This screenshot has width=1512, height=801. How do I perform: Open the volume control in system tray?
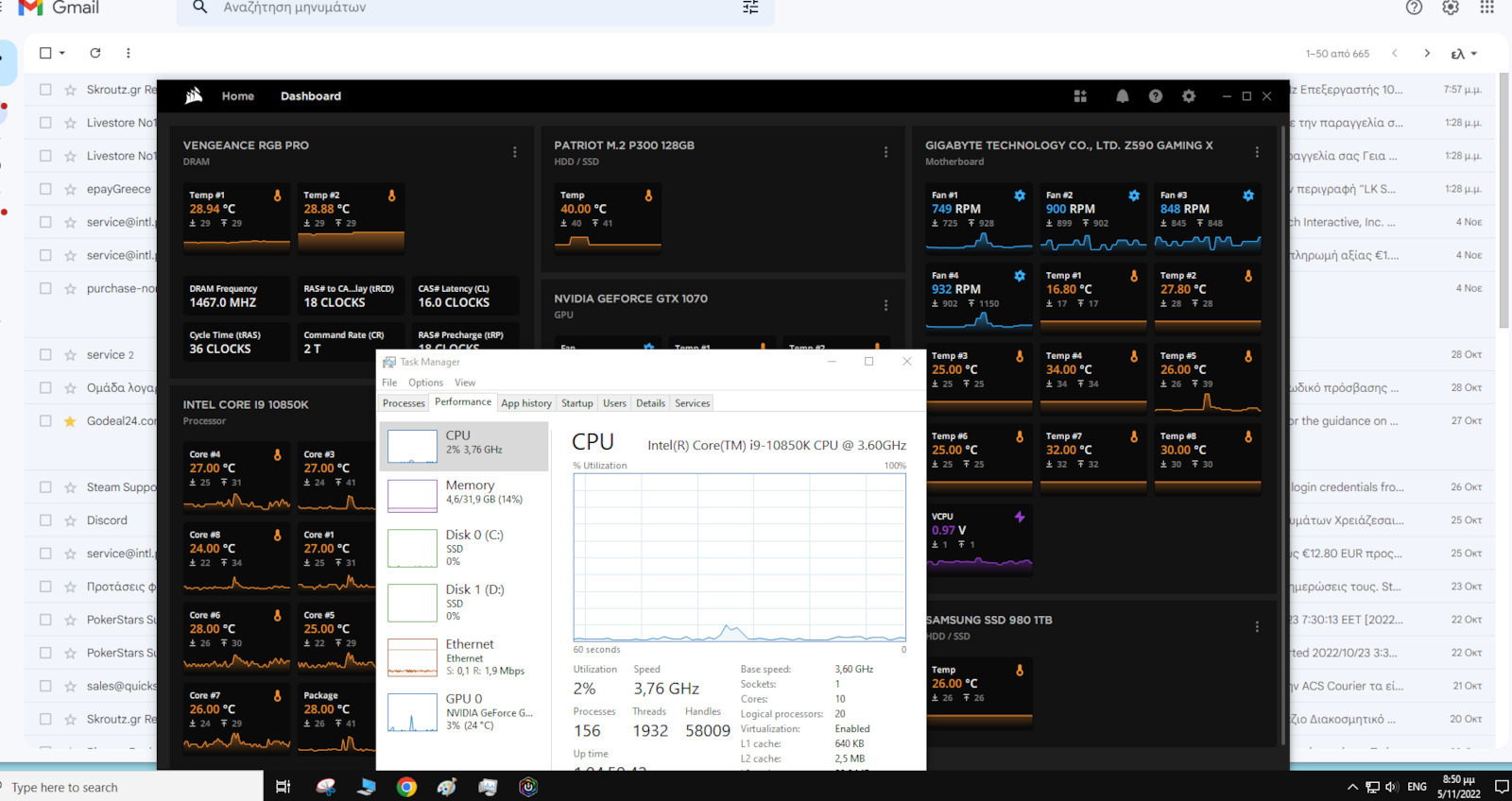(1391, 787)
